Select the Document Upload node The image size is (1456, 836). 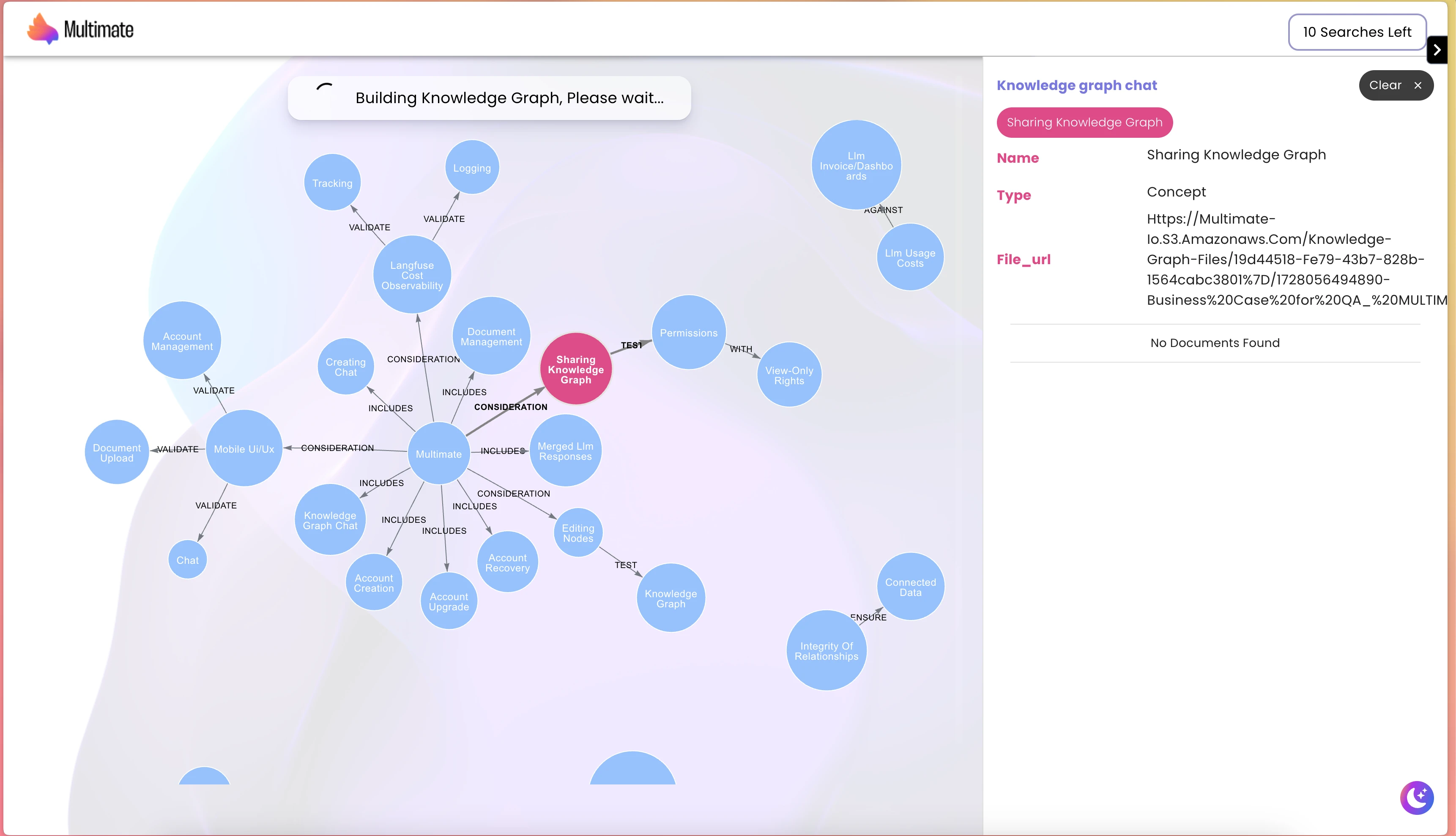click(117, 453)
